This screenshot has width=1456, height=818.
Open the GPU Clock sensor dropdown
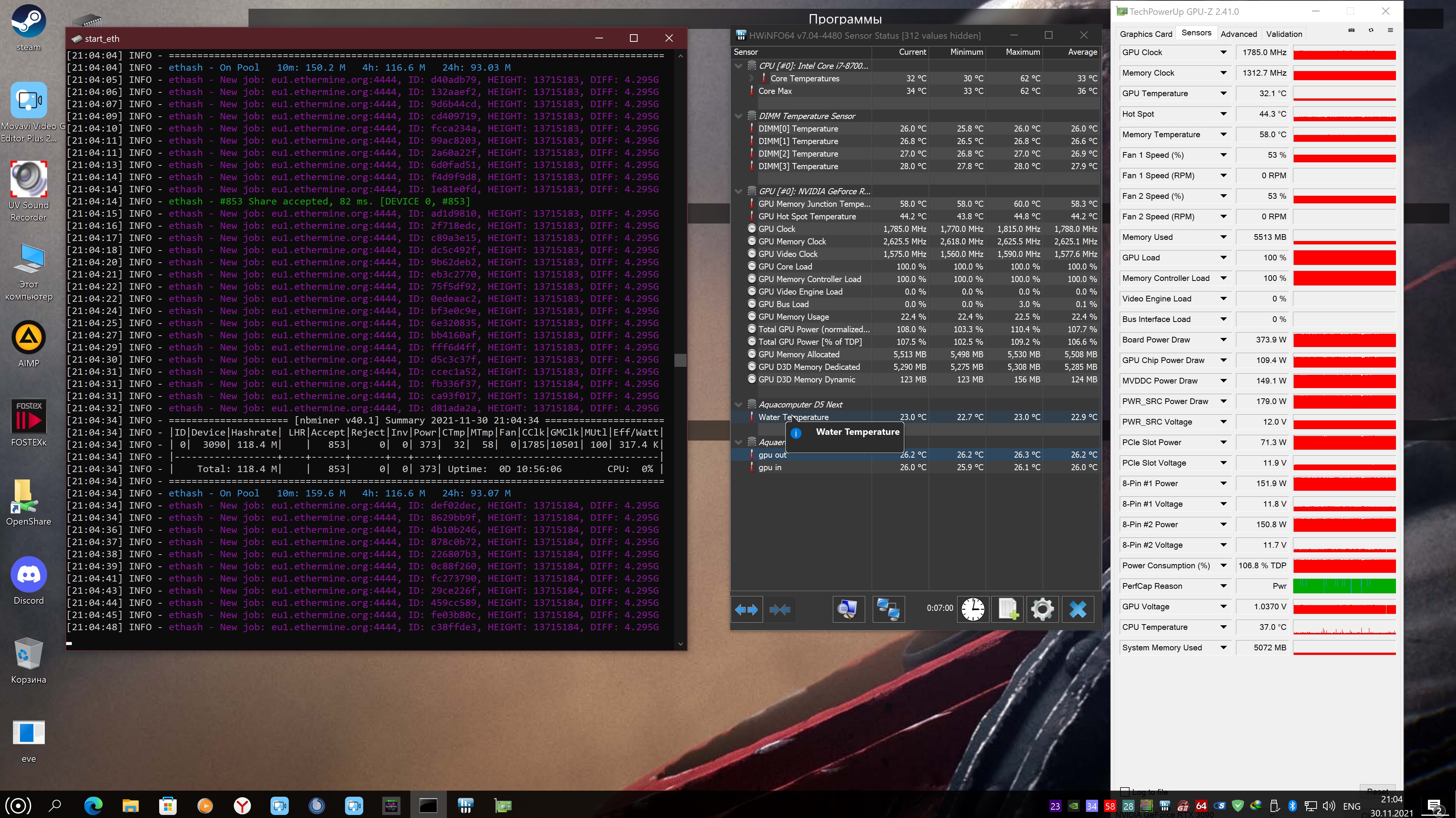click(1223, 52)
